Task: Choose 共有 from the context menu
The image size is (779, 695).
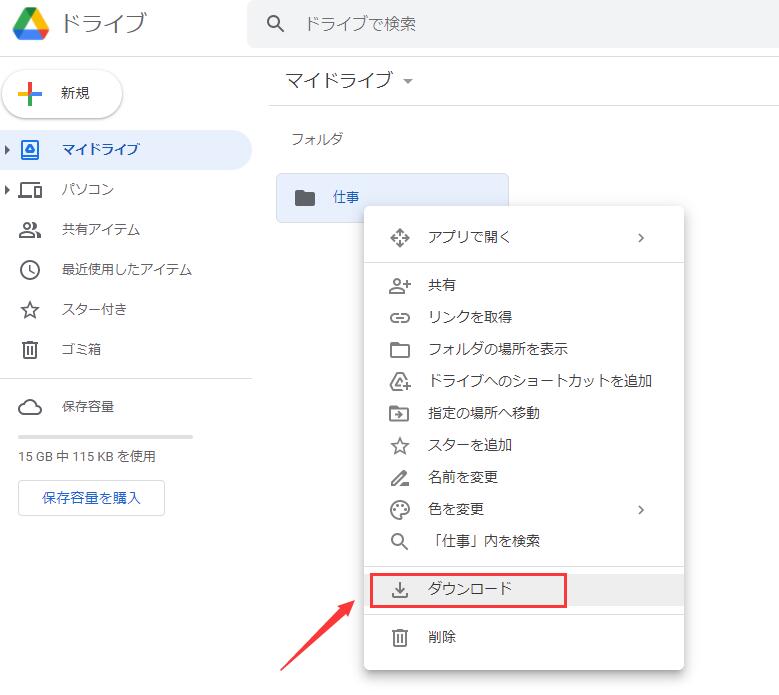Action: pos(524,285)
